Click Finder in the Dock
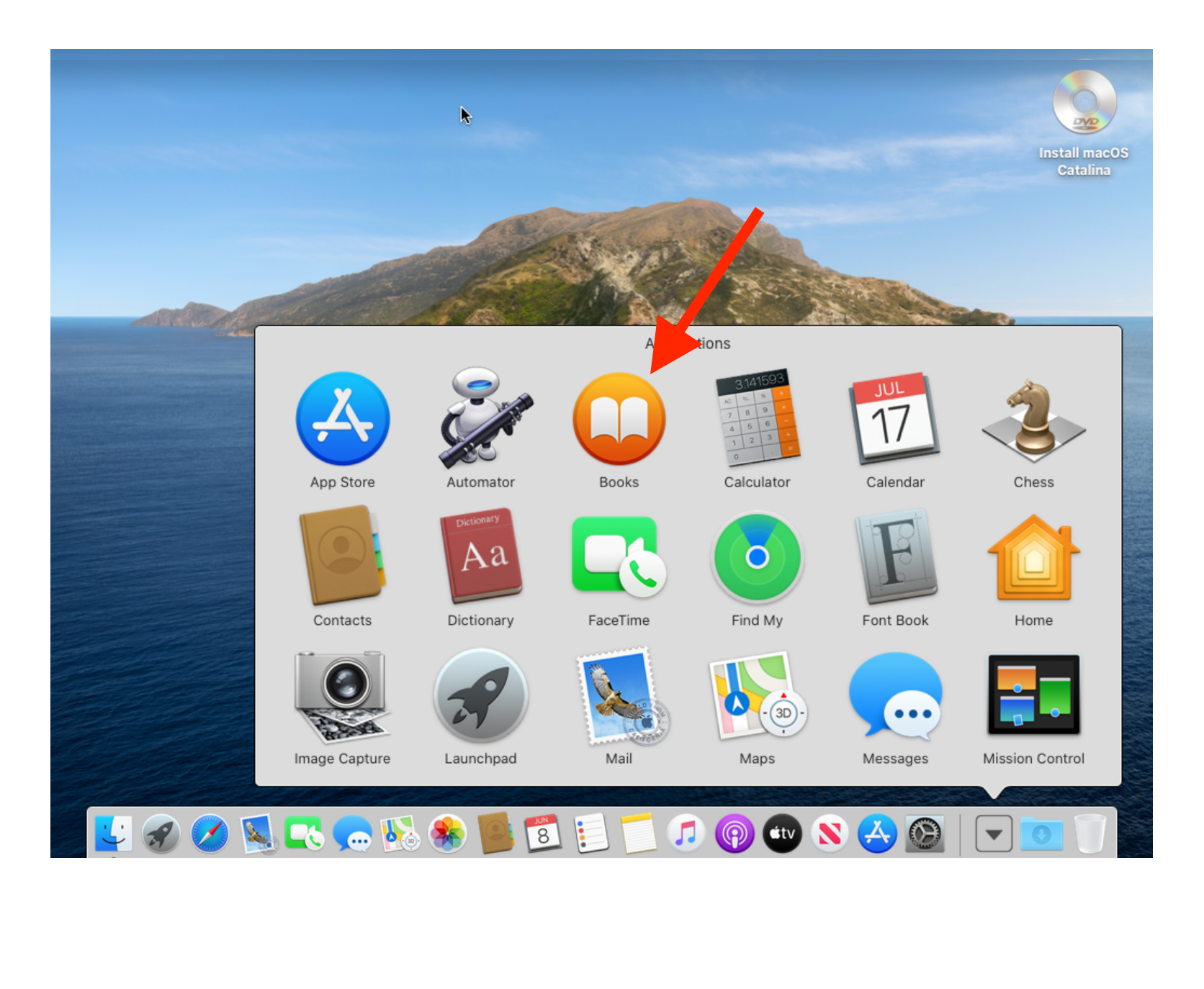Viewport: 1204px width, 989px height. 114,834
